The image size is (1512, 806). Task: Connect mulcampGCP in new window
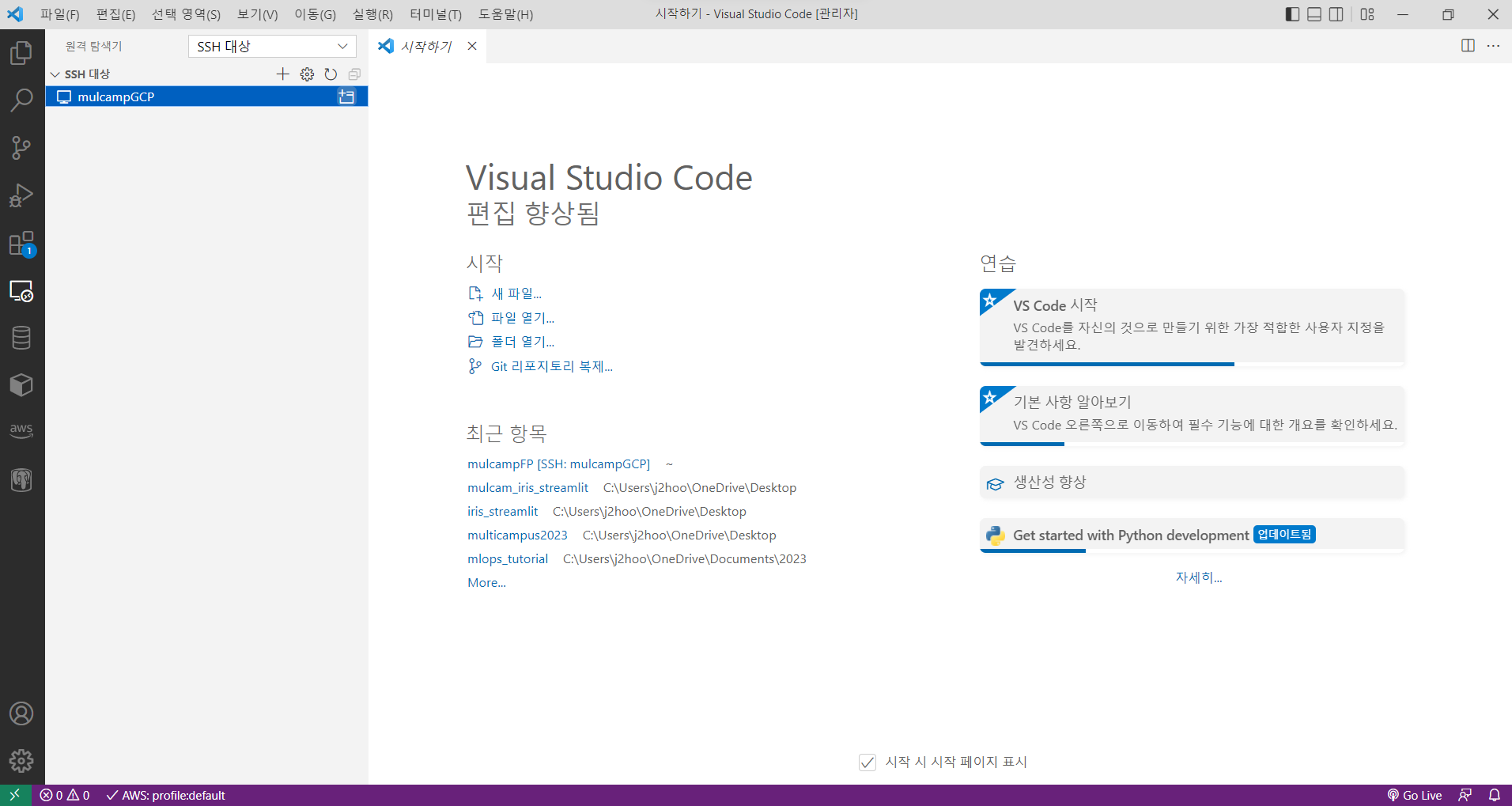[346, 96]
